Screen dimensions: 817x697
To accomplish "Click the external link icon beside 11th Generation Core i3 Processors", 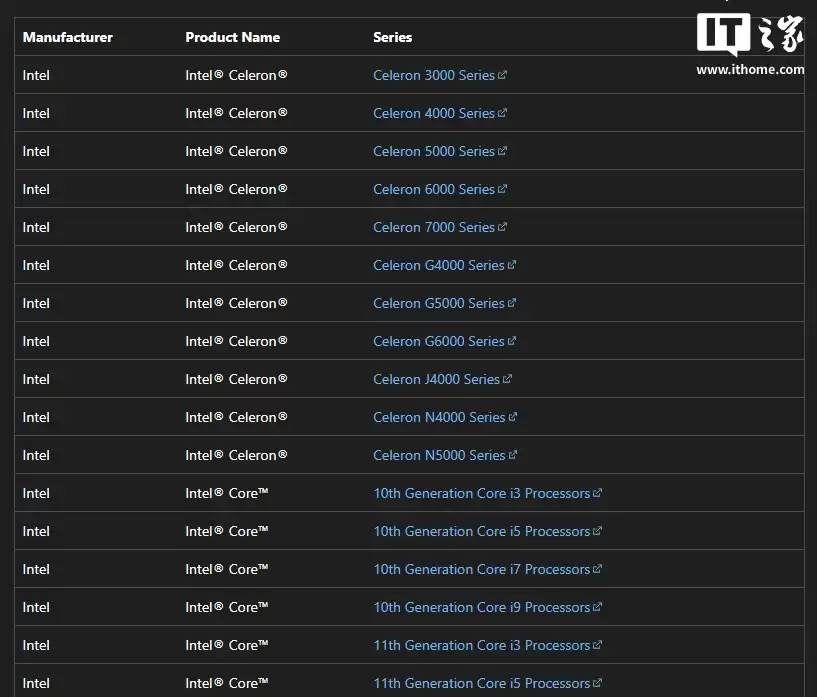I will 598,644.
